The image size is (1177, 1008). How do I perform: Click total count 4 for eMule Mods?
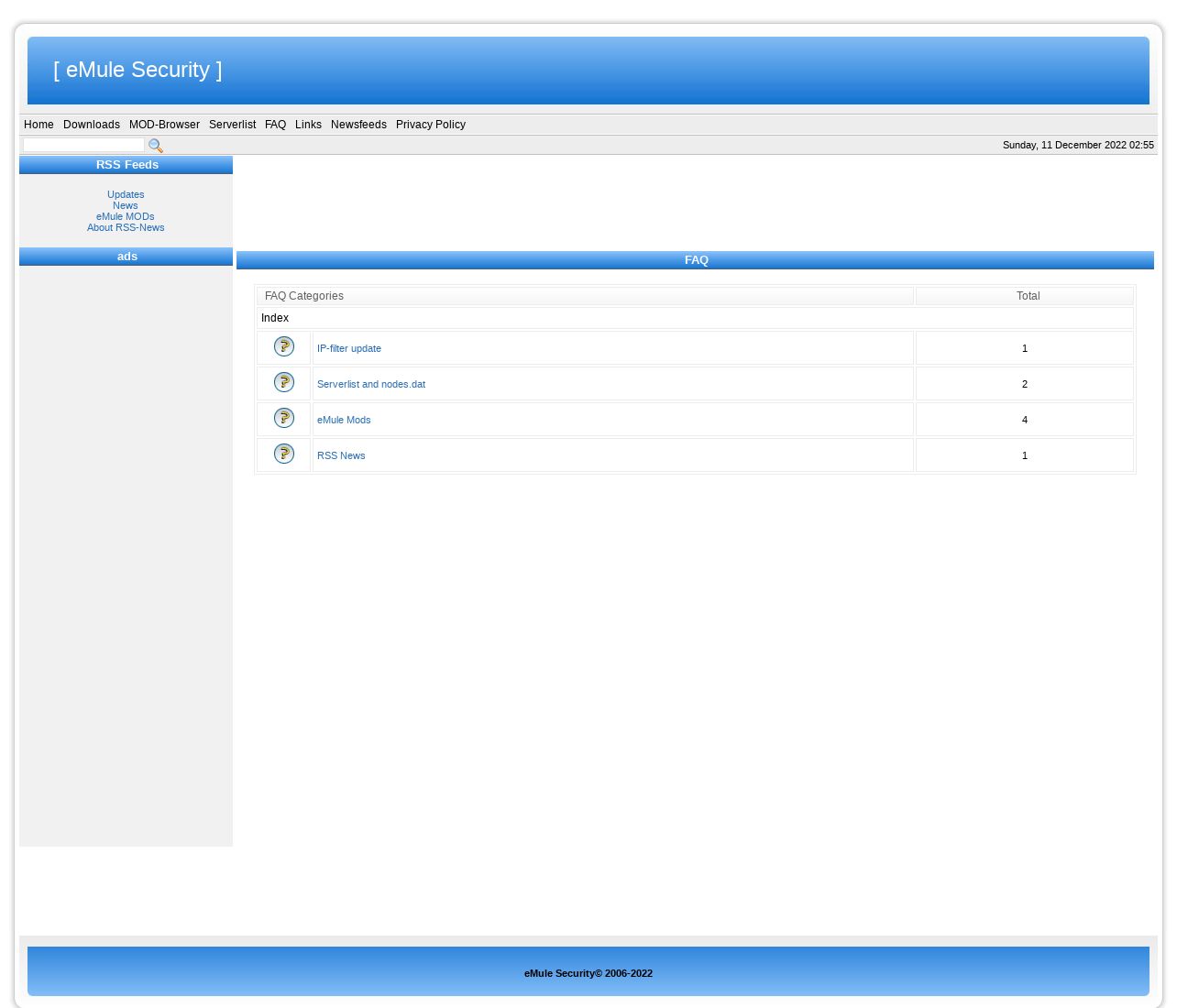(x=1025, y=420)
